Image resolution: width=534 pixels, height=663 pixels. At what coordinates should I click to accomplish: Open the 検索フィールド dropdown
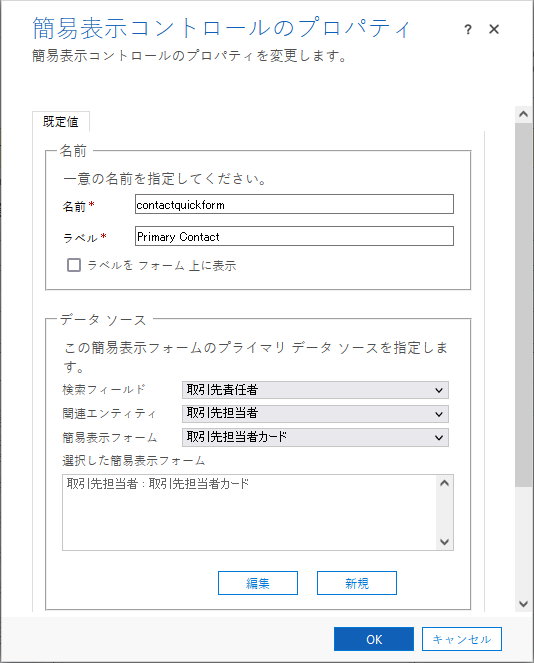[x=315, y=390]
